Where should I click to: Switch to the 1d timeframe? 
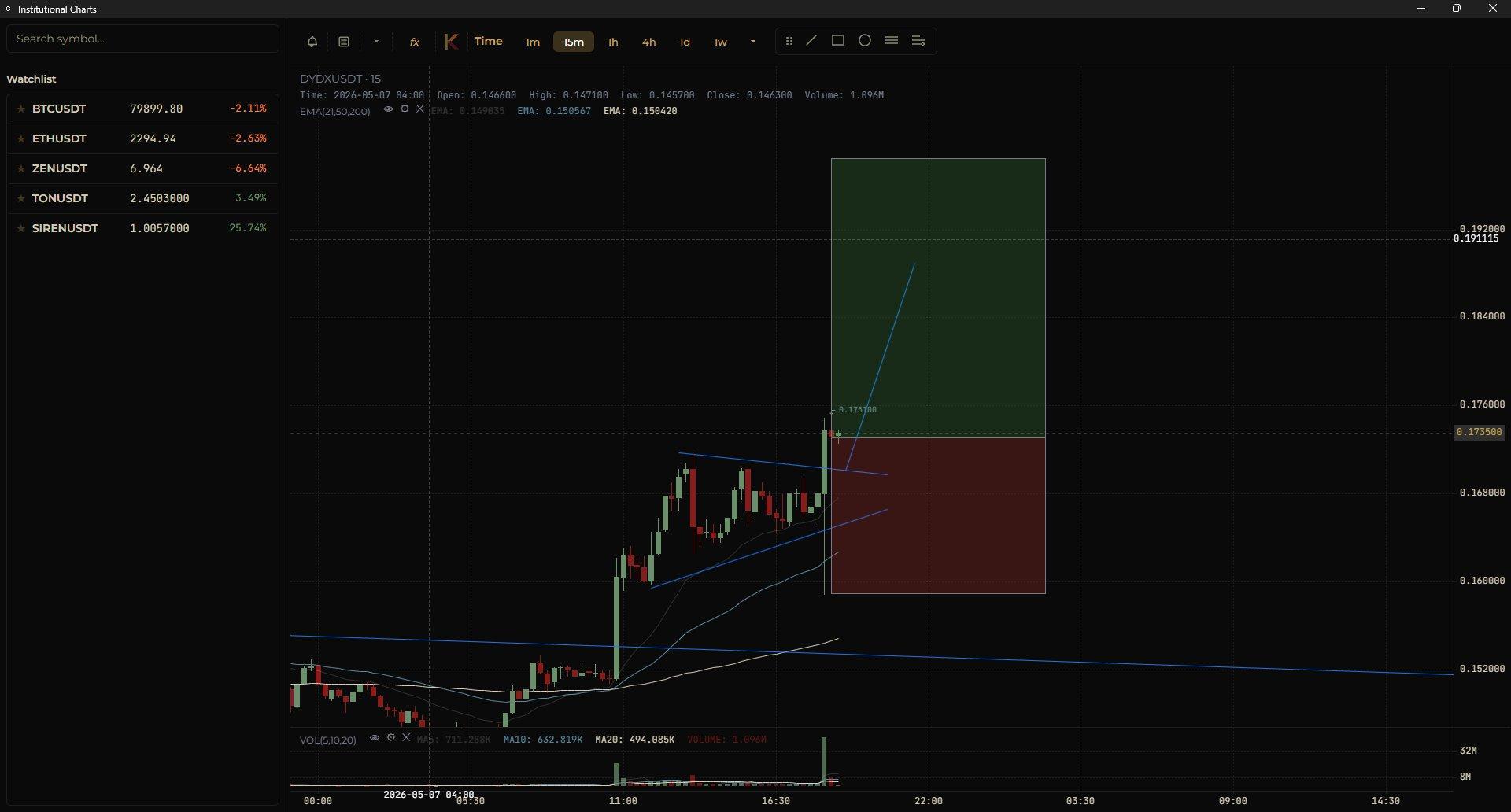[x=685, y=42]
